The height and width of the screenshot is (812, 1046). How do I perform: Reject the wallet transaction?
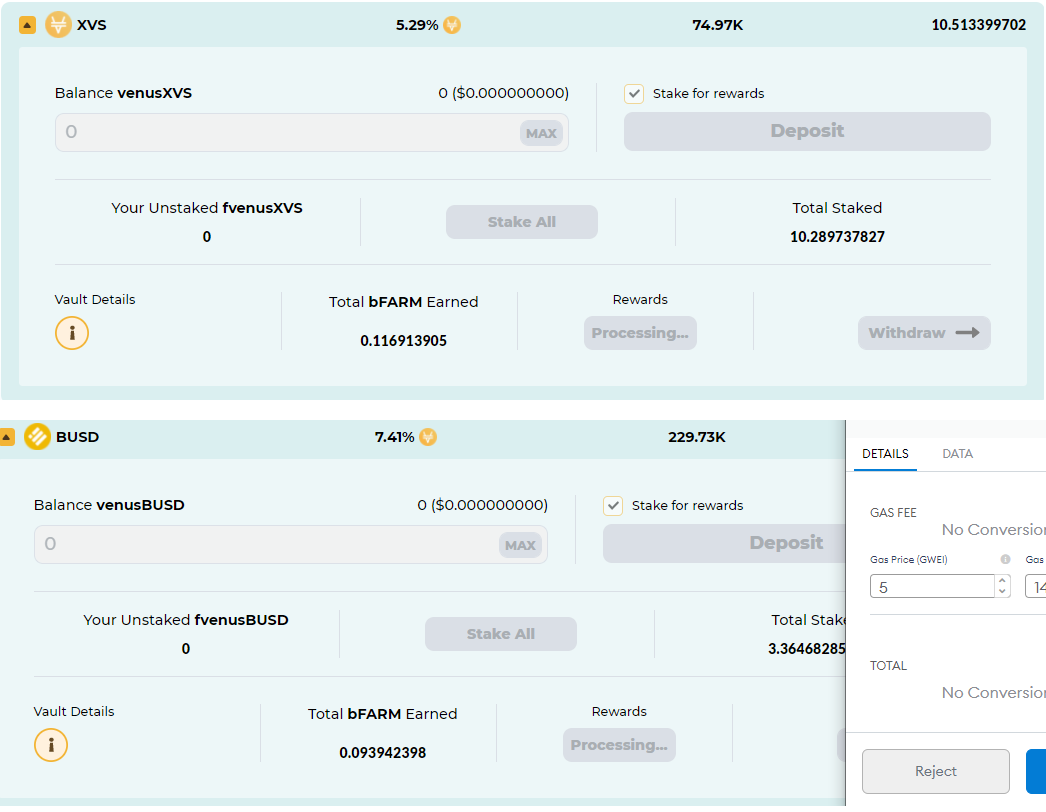935,771
